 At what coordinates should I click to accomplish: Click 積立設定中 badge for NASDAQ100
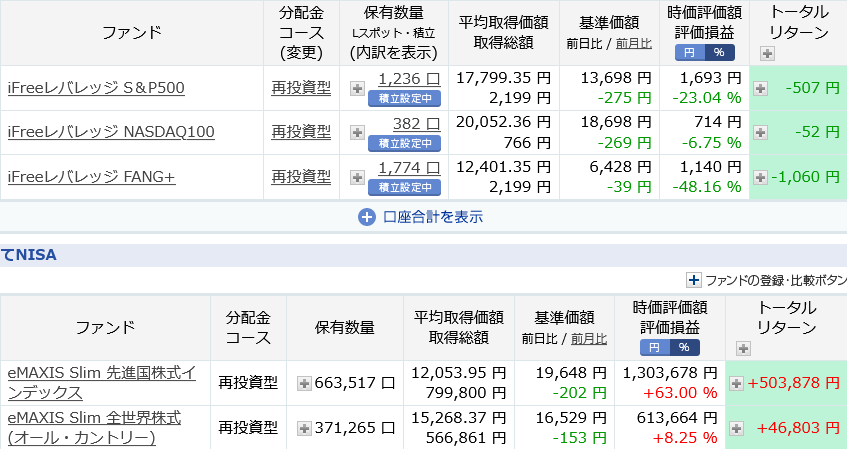coord(404,143)
